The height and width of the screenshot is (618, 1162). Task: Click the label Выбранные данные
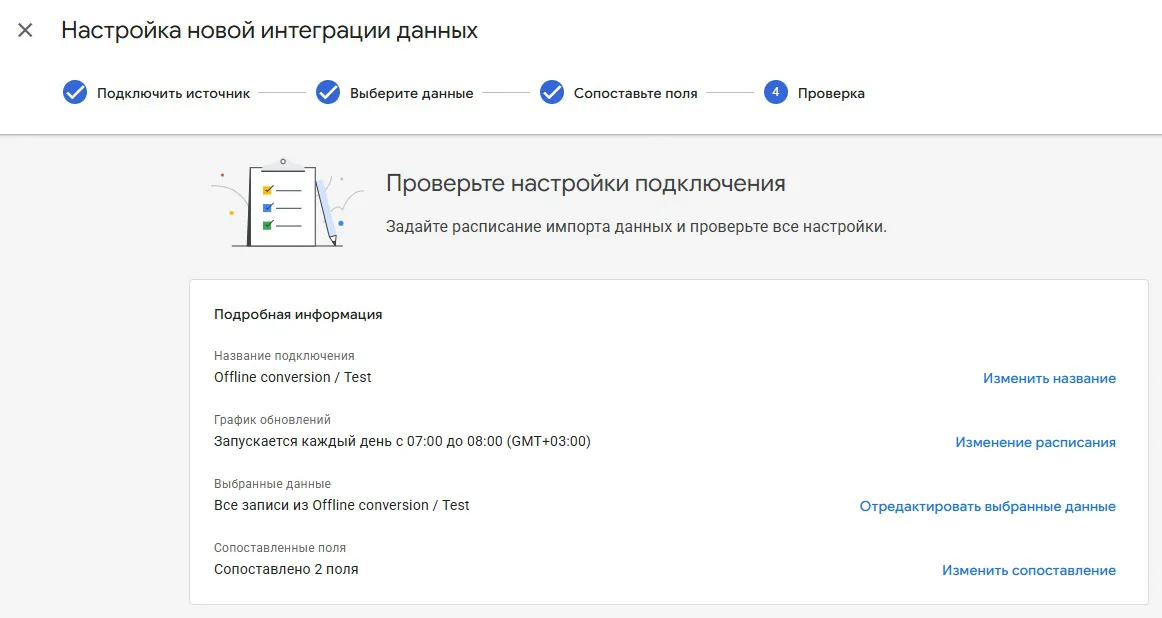pyautogui.click(x=272, y=484)
